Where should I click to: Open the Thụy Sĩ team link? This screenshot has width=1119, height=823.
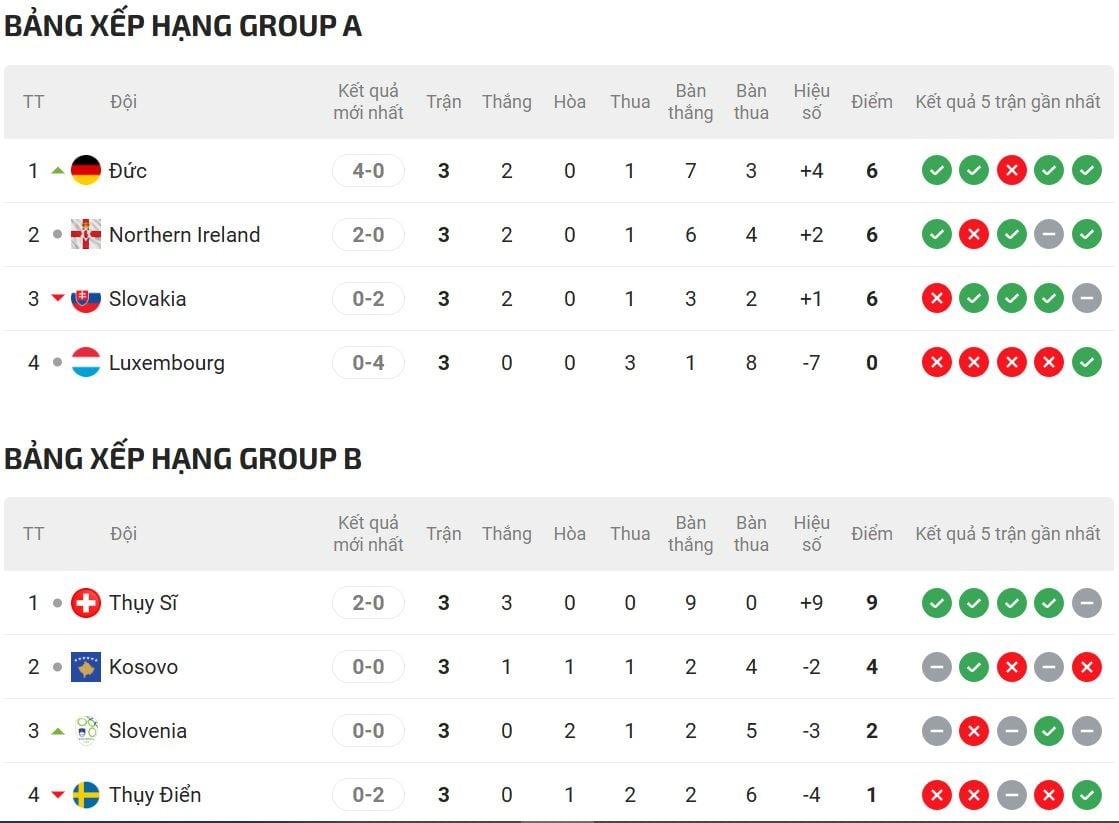tap(143, 603)
